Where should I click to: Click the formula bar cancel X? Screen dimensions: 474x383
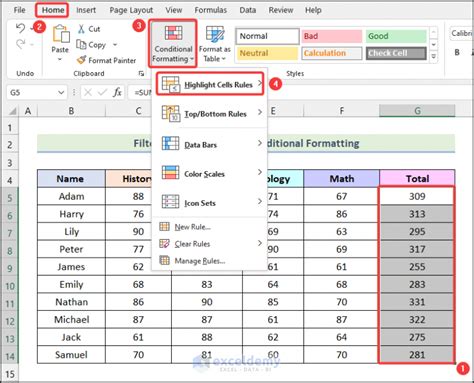[x=88, y=92]
